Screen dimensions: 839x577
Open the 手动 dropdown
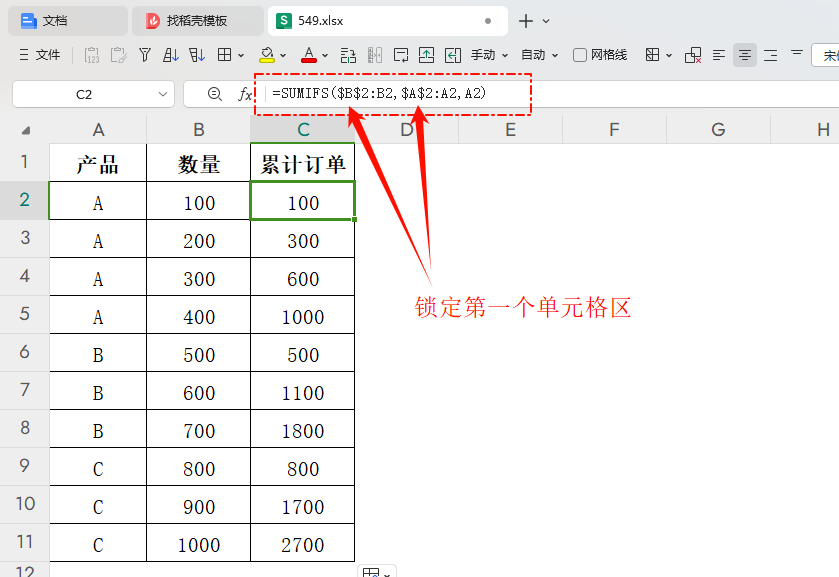pyautogui.click(x=489, y=55)
